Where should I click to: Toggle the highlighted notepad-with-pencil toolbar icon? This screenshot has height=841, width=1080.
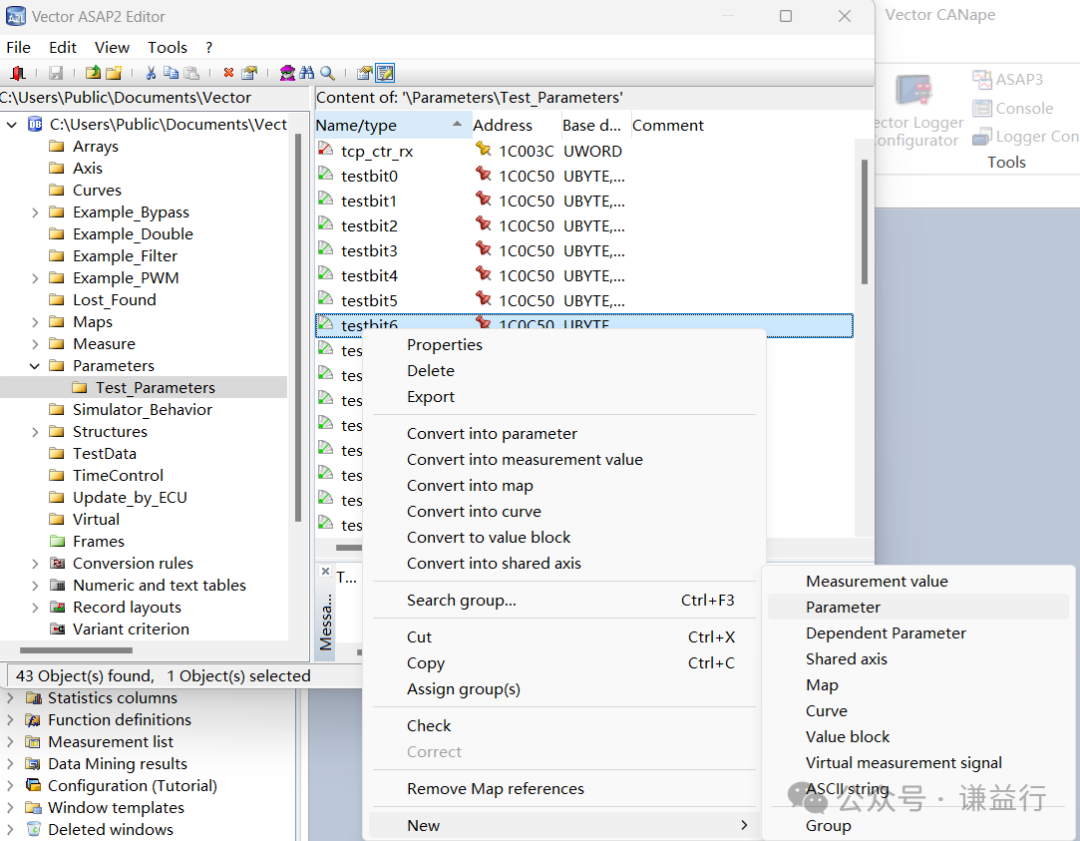385,72
